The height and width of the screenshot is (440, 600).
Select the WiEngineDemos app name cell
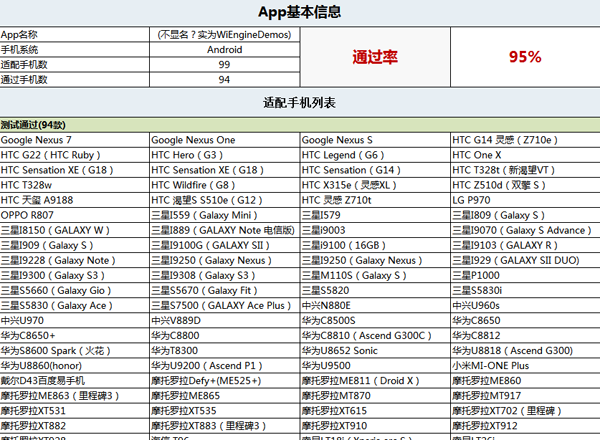pos(224,34)
